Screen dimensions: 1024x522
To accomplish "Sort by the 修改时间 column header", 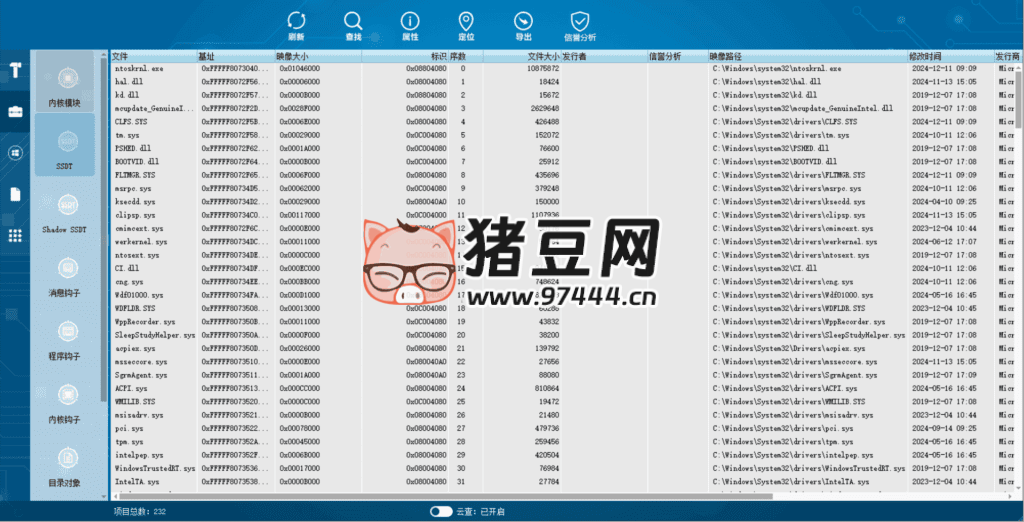I will click(x=950, y=57).
